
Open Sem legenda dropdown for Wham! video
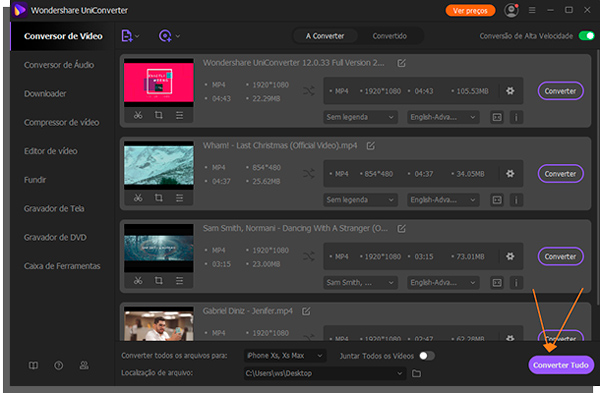tap(360, 200)
